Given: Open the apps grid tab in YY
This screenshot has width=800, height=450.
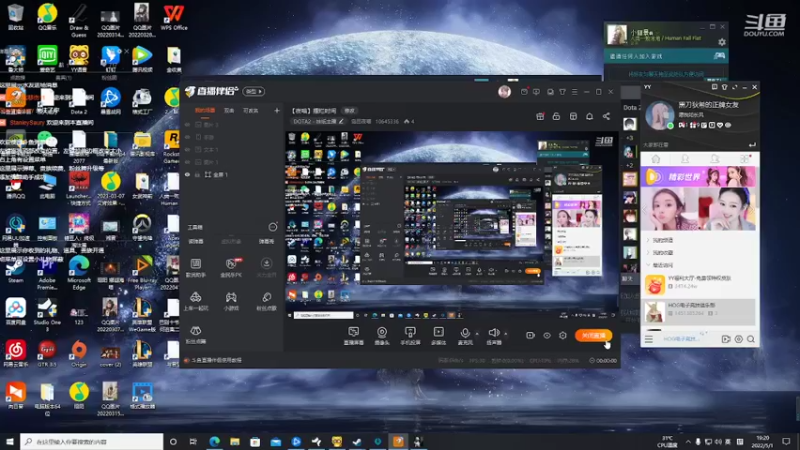Looking at the screenshot, I should click(744, 159).
